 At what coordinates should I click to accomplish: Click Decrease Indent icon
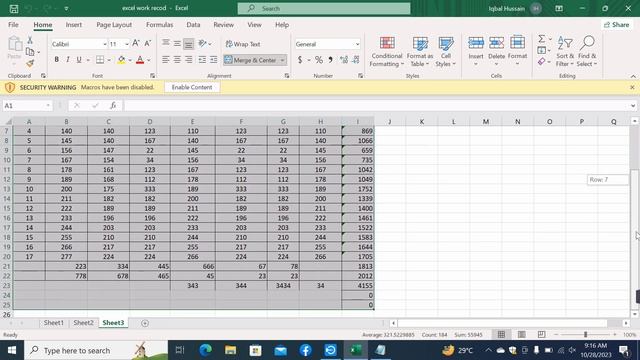(202, 60)
